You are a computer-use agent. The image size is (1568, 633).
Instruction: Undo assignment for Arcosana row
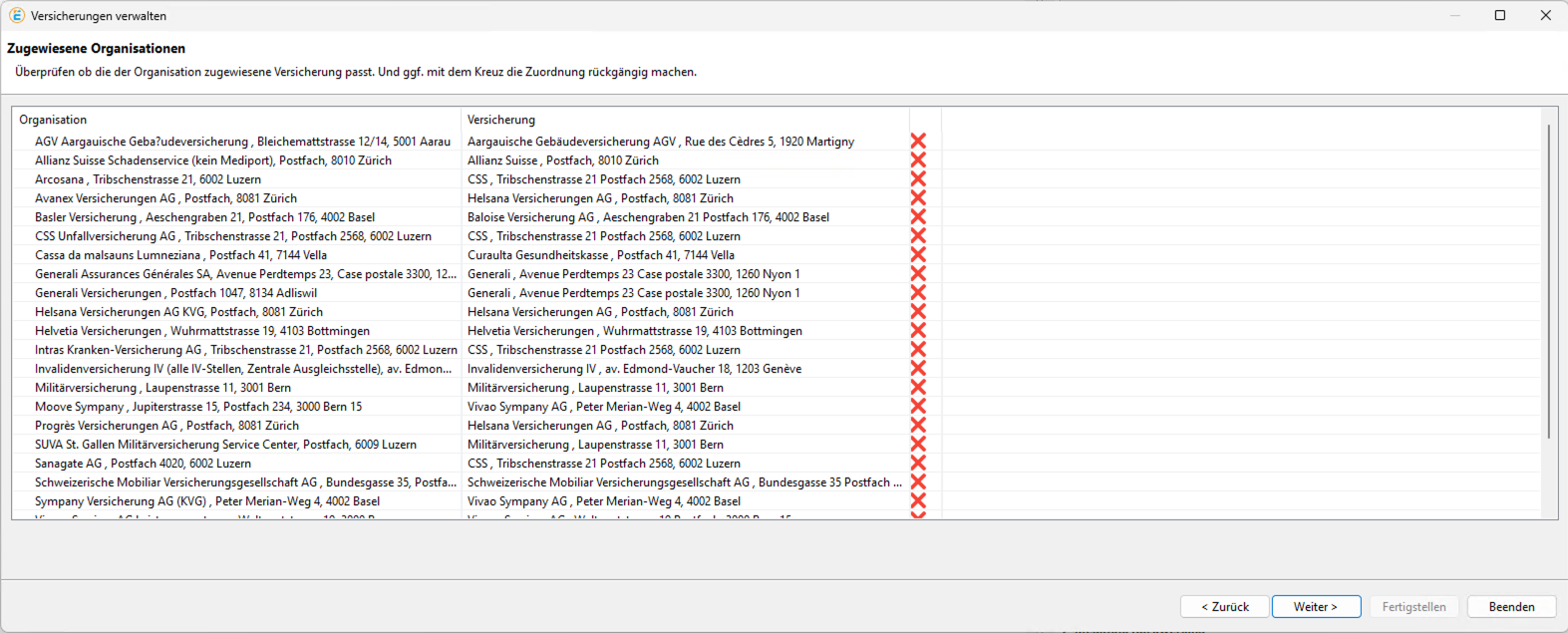click(918, 179)
